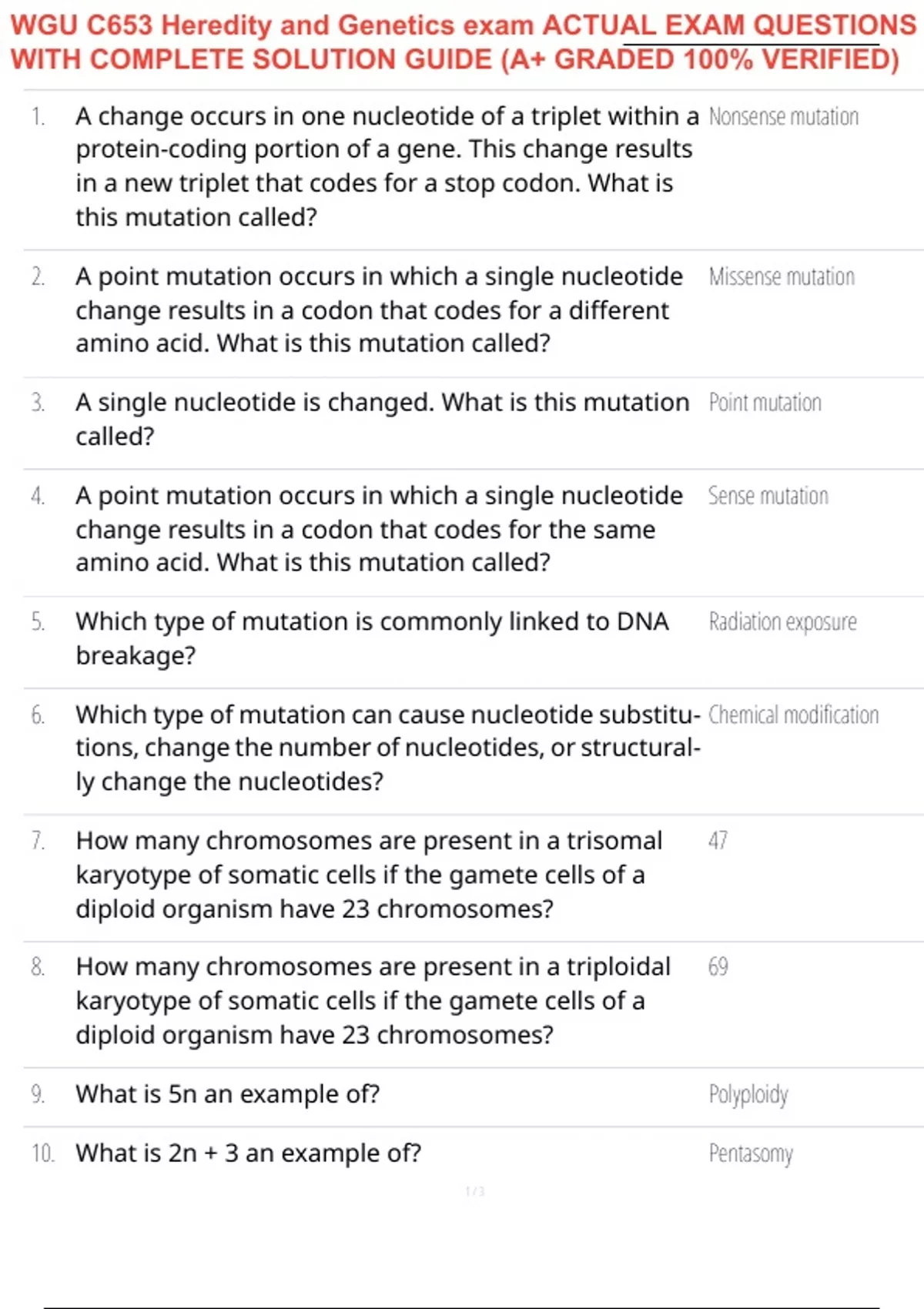Click question 9 'What is 5n an example of?'
The height and width of the screenshot is (1309, 924).
pyautogui.click(x=228, y=1094)
